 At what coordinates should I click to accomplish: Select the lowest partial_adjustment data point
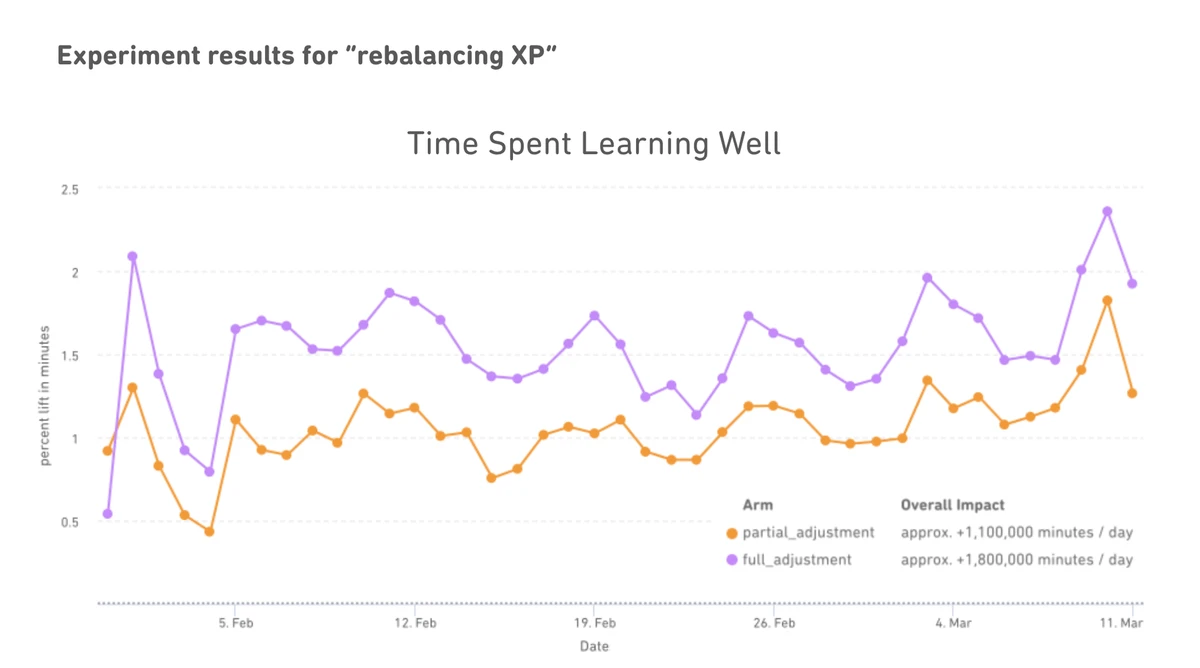tap(209, 532)
